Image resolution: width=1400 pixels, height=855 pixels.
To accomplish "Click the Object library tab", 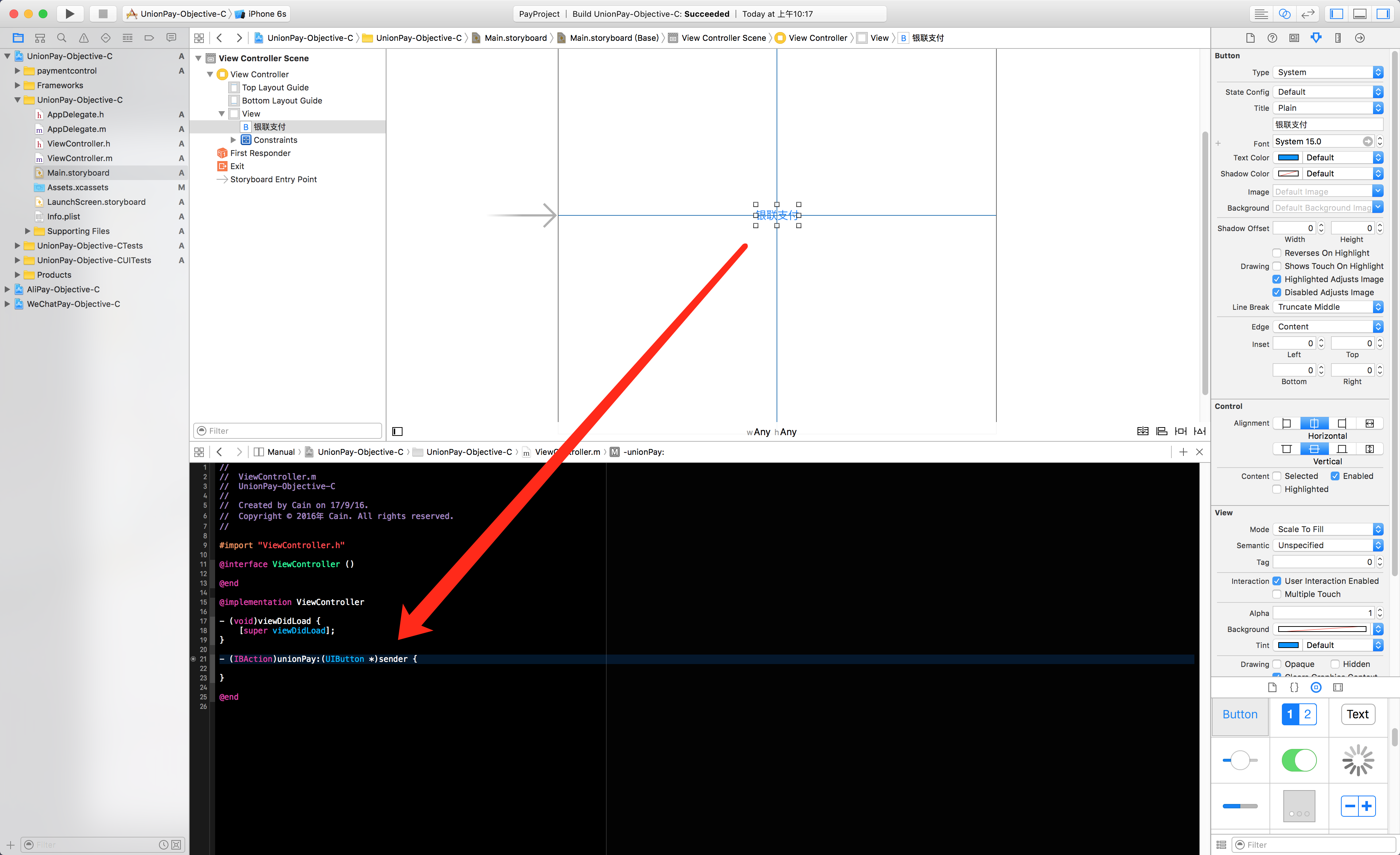I will pyautogui.click(x=1316, y=687).
